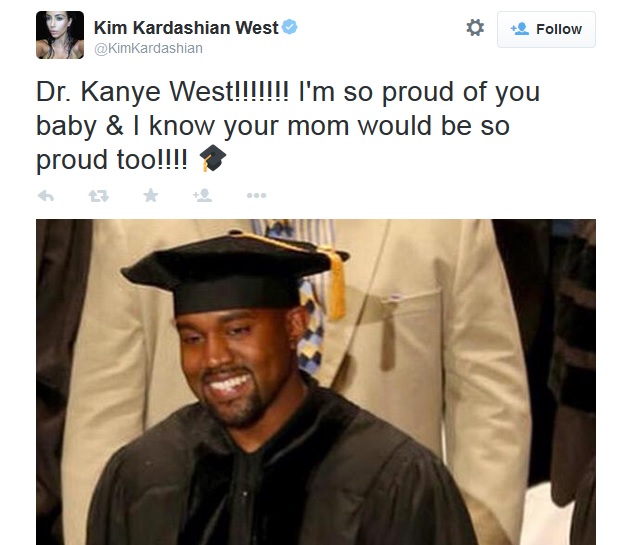This screenshot has width=624, height=545.
Task: Click the beige jacket breast pocket in photo
Action: point(411,318)
